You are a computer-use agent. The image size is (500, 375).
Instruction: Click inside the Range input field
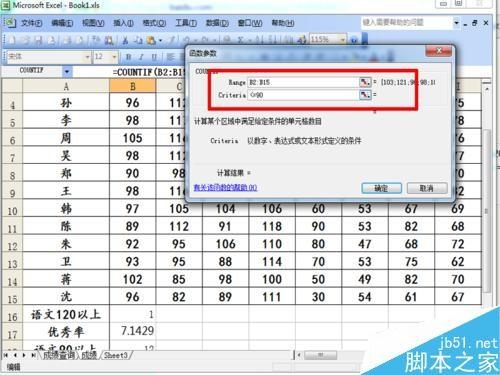pyautogui.click(x=303, y=82)
